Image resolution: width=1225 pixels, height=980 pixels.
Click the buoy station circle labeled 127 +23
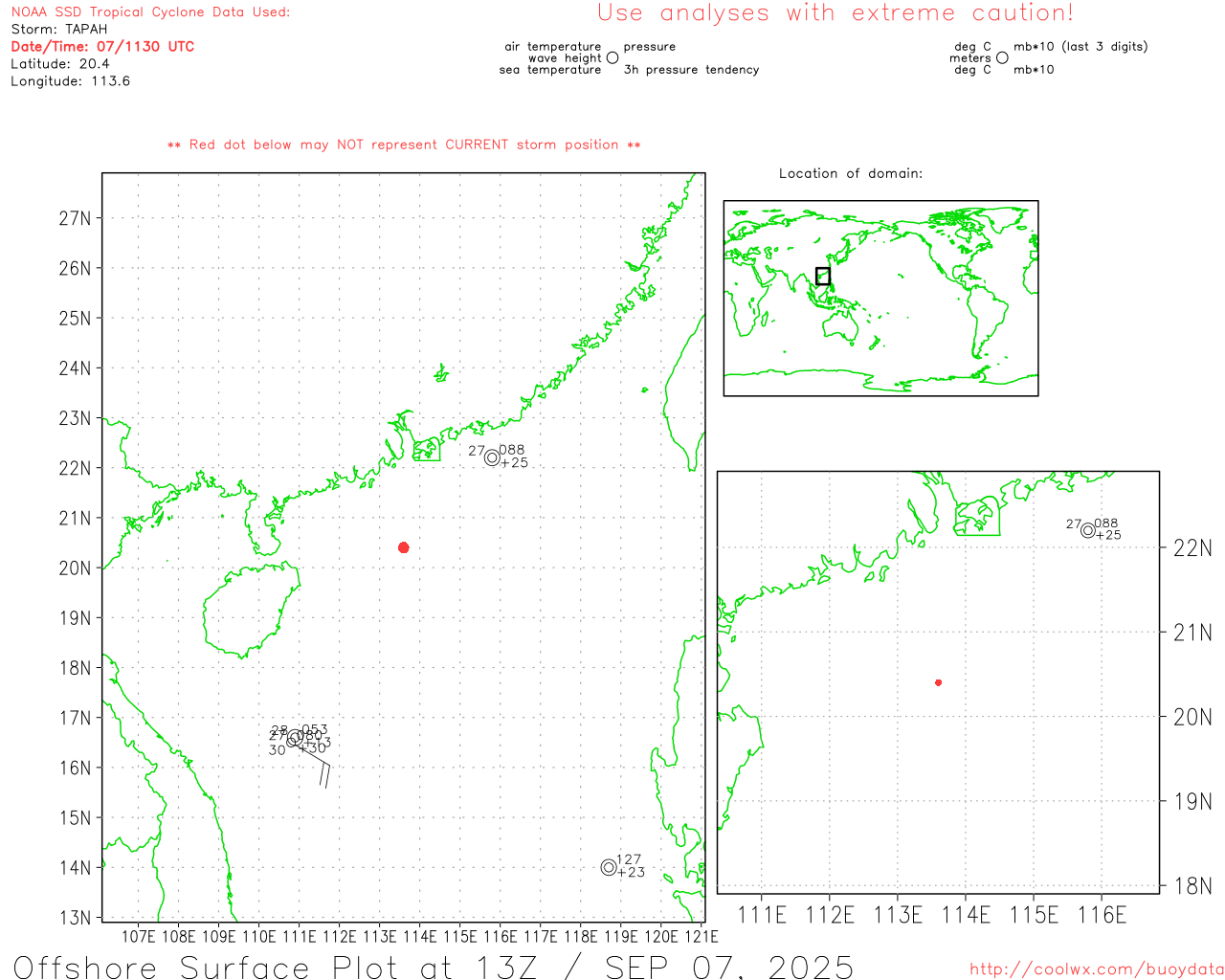[609, 867]
